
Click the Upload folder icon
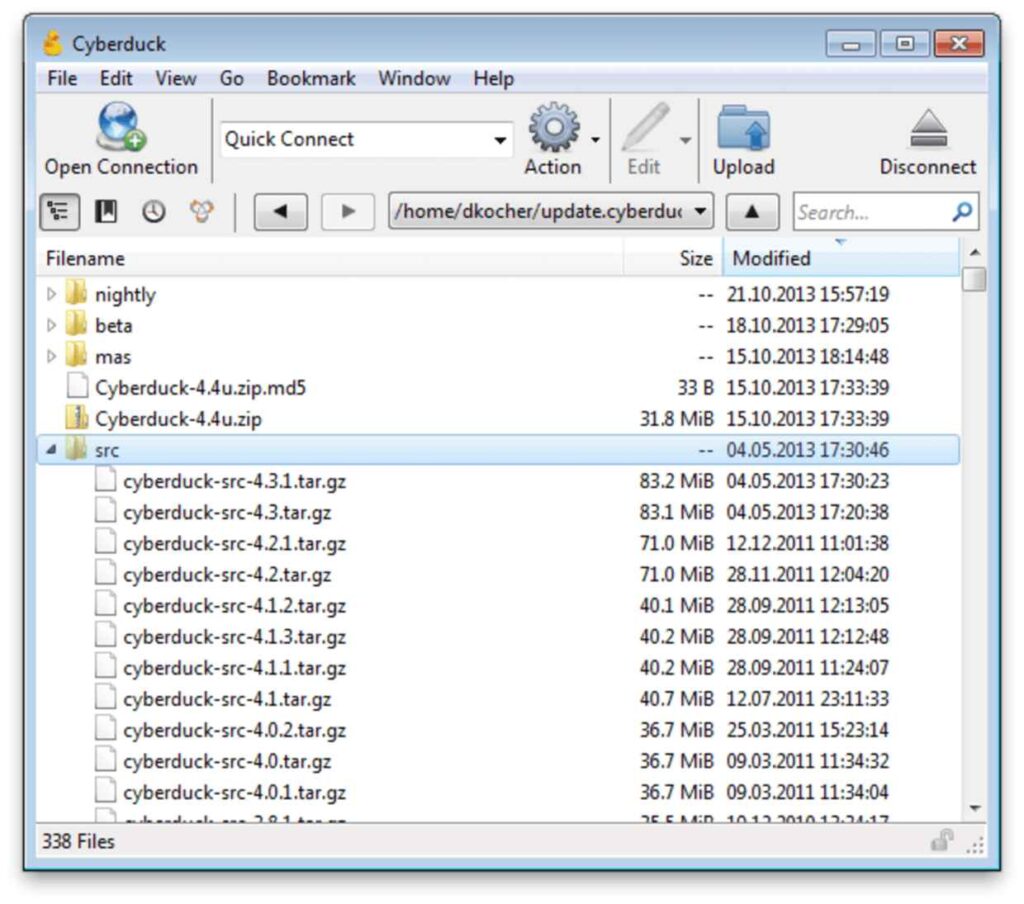coord(743,129)
